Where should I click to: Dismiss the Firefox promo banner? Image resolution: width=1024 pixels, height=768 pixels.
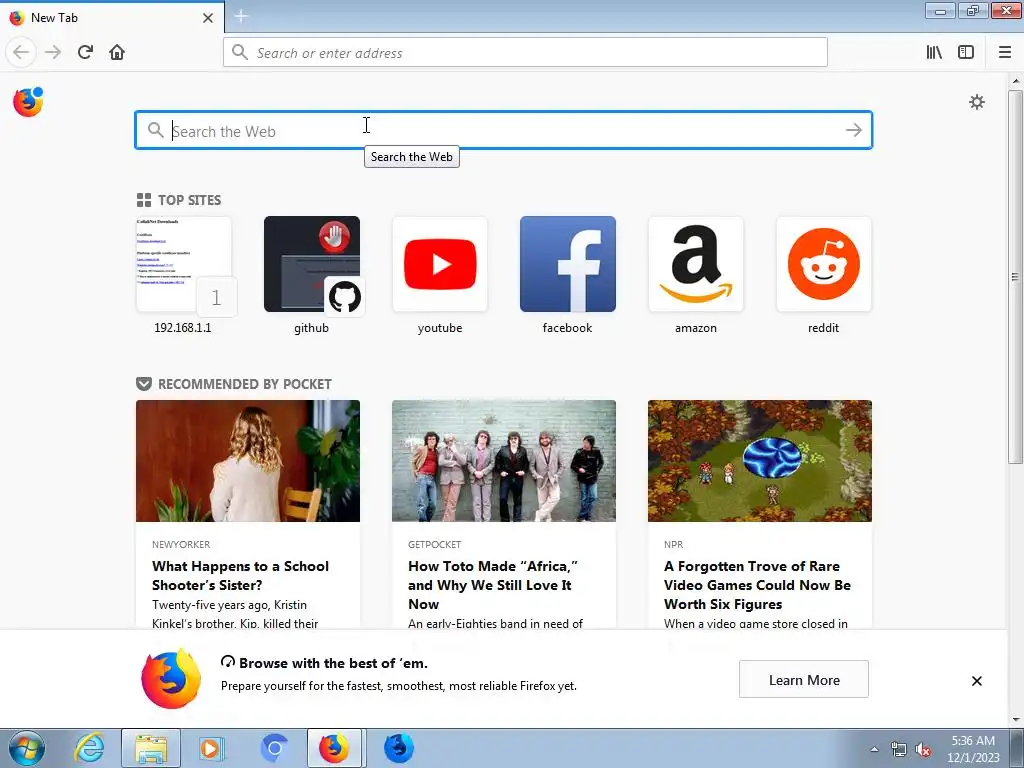tap(976, 680)
